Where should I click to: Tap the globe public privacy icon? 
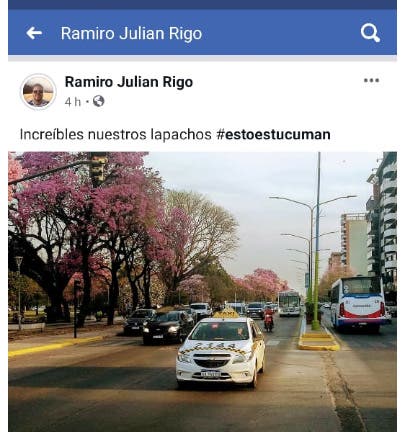99,101
